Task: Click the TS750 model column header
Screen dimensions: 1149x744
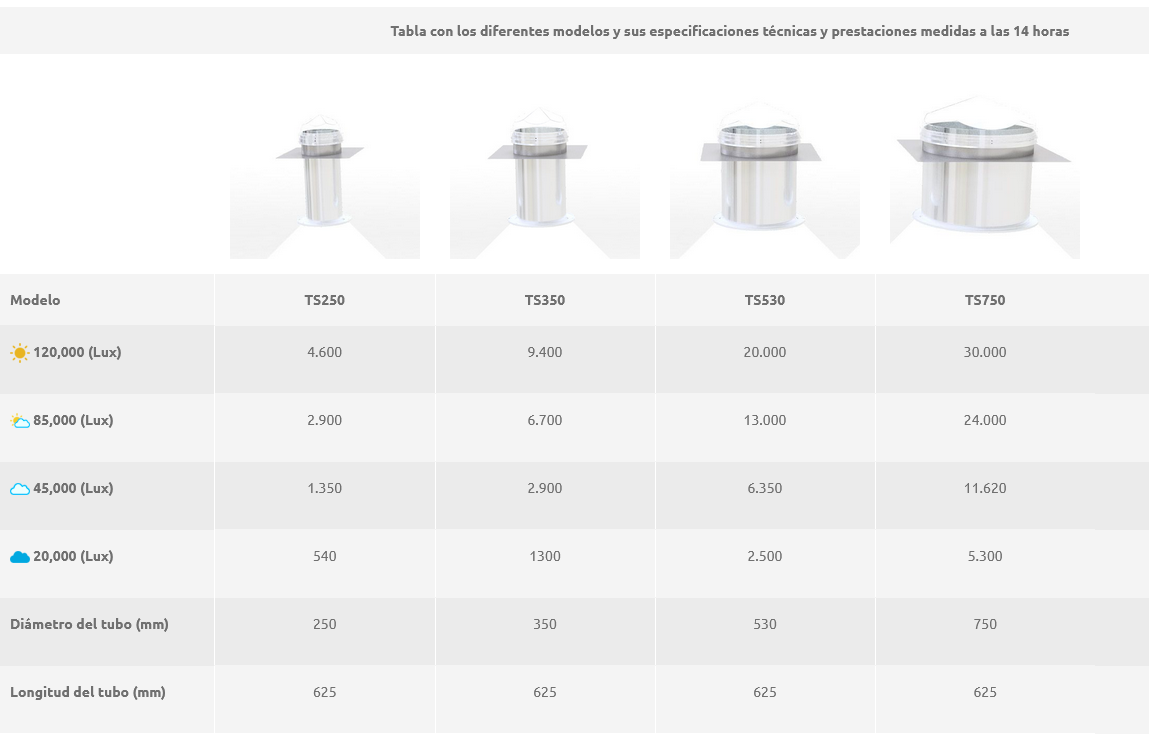Action: pyautogui.click(x=985, y=300)
